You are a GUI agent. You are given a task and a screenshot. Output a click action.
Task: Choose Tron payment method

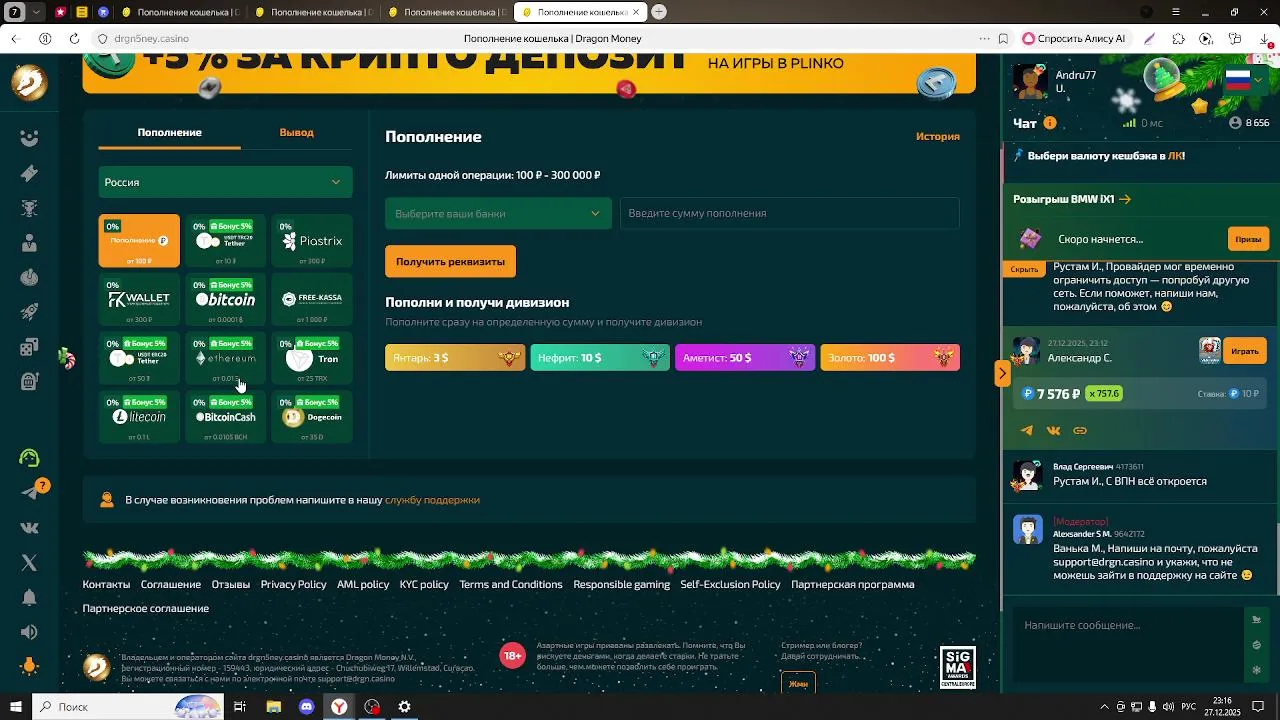click(x=312, y=358)
